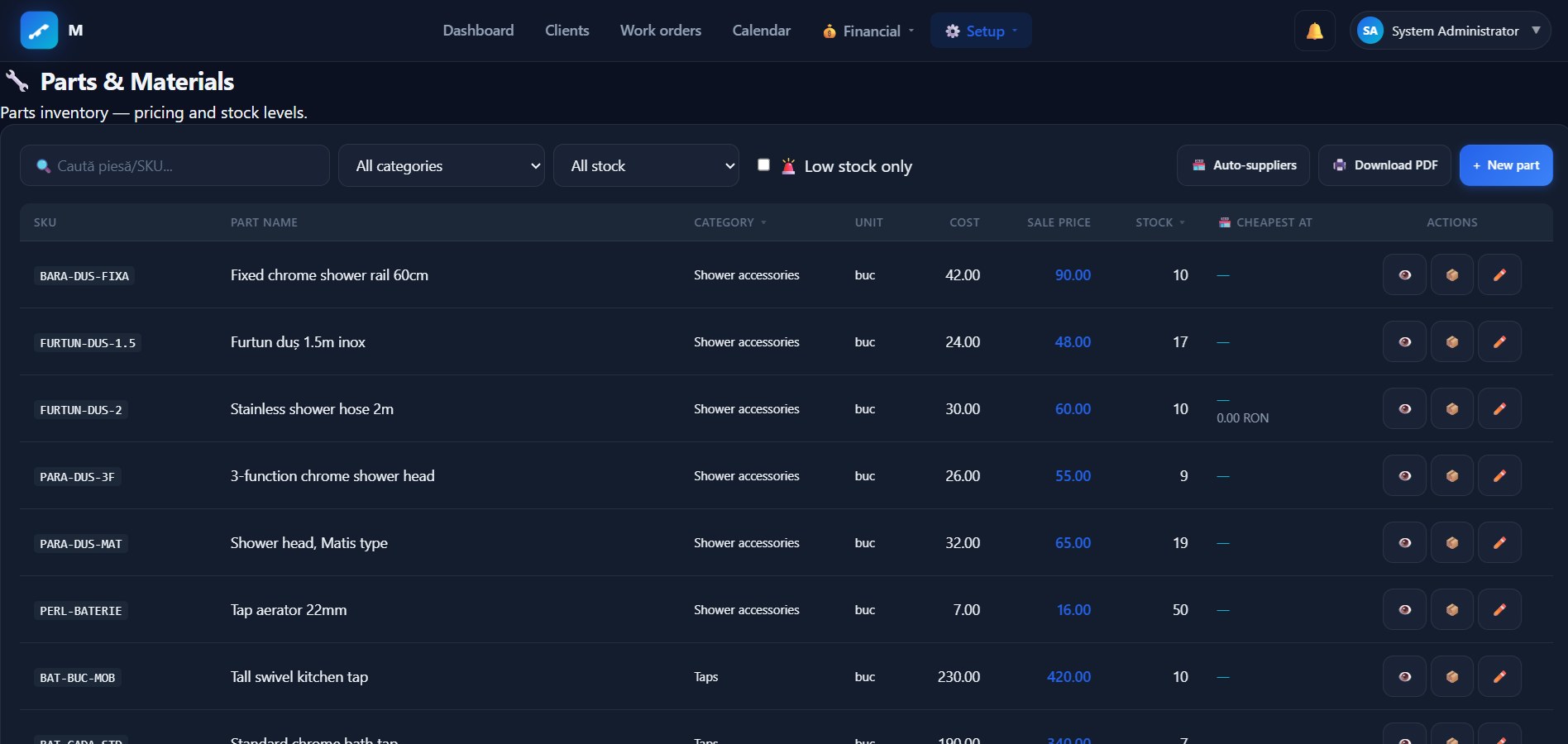This screenshot has width=1568, height=744.
Task: Click the SKU column header
Action: pyautogui.click(x=45, y=222)
